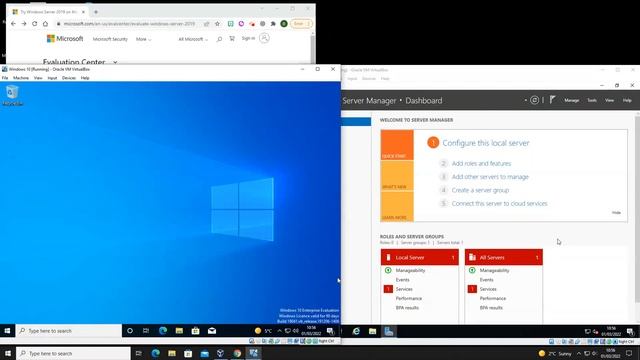Open the Local Server tile header
640x360 pixels.
click(x=420, y=257)
